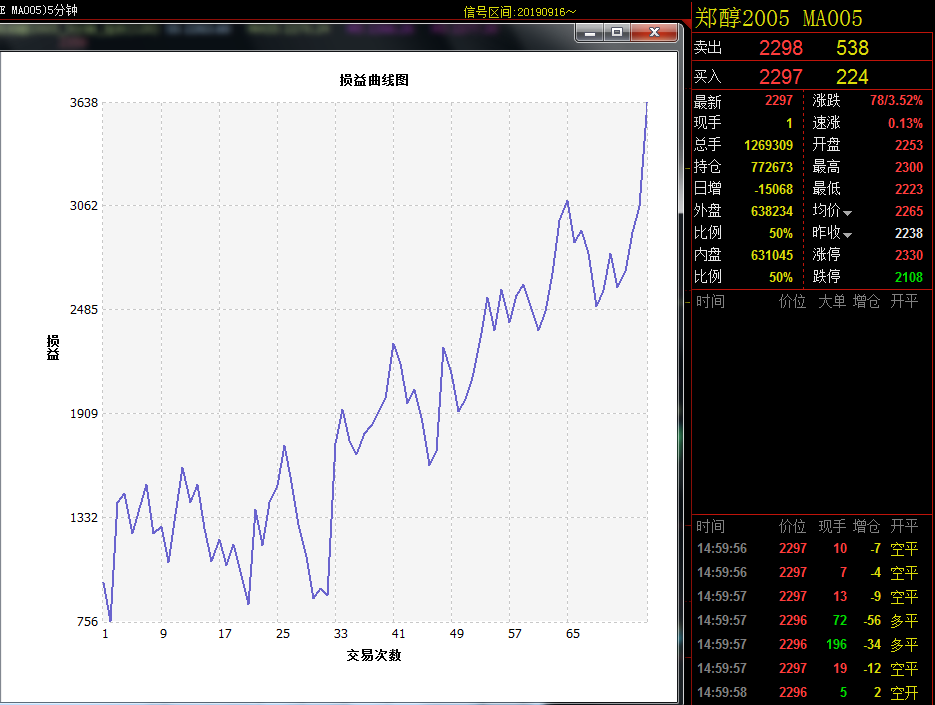The height and width of the screenshot is (705, 935).
Task: Click the 信号区间:20190916~ label
Action: (520, 12)
